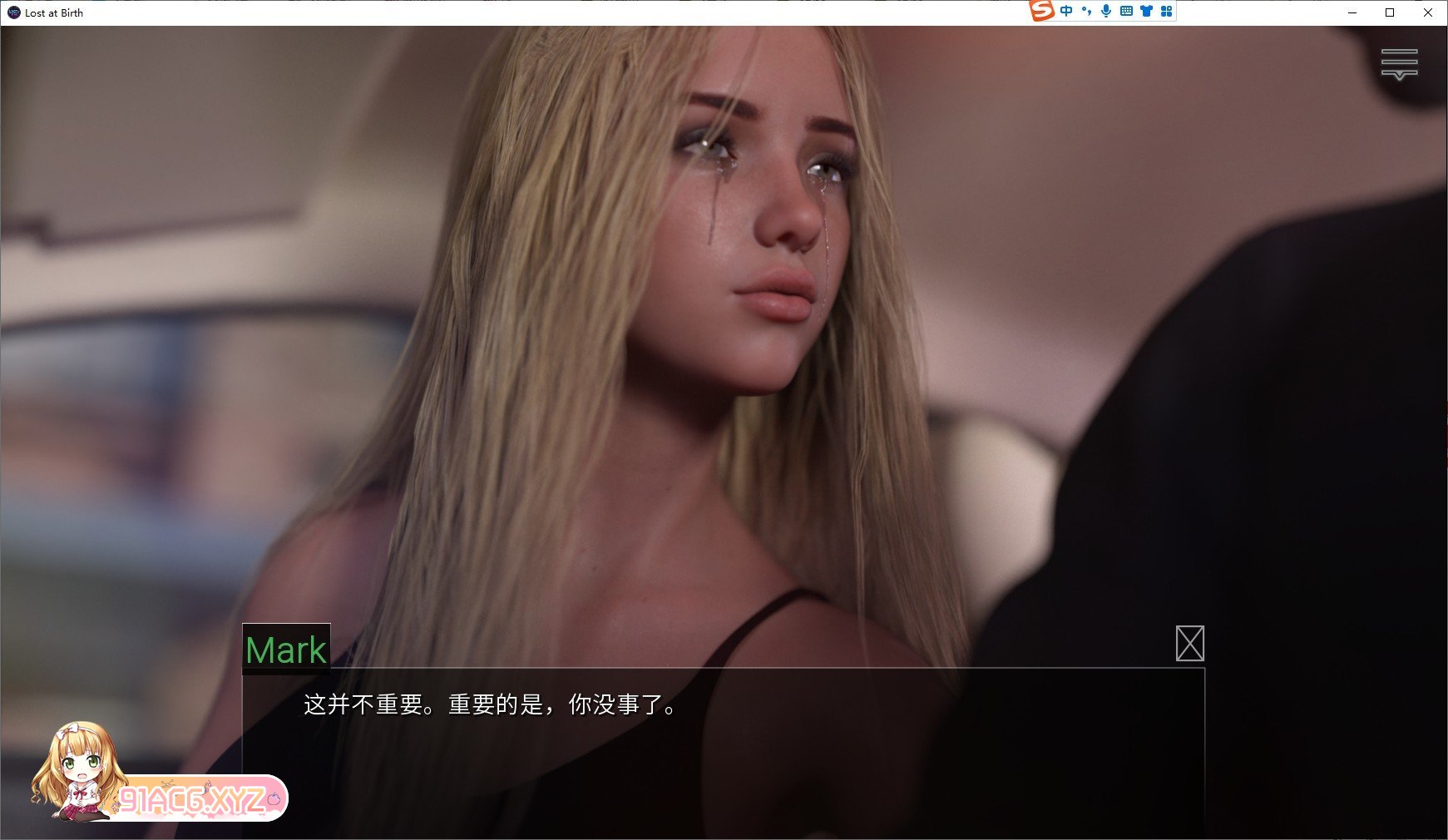Open Sogou skin shirt icon

pos(1146,11)
